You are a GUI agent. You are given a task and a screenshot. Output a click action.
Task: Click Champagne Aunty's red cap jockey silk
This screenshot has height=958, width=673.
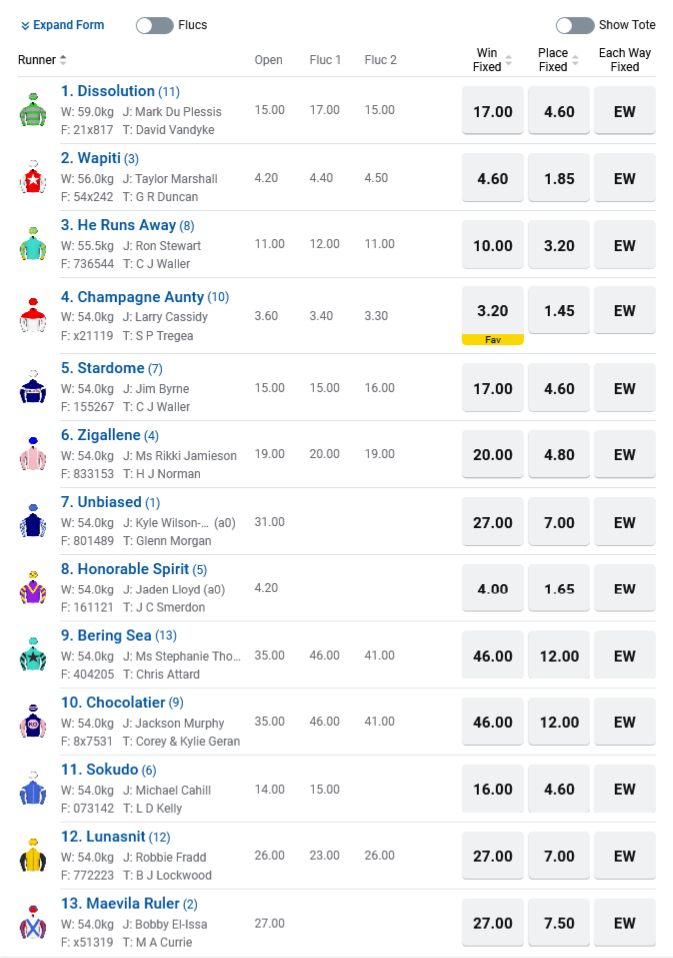[33, 315]
